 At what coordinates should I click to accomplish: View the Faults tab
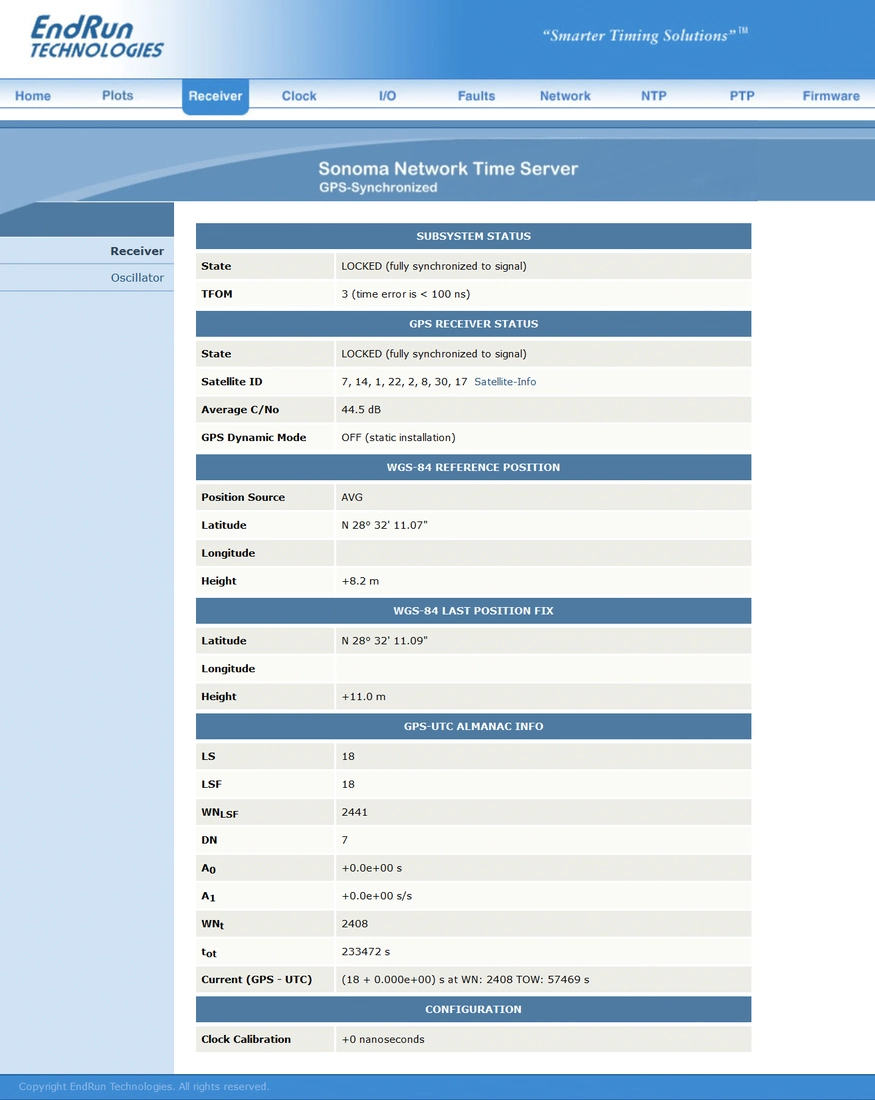476,96
